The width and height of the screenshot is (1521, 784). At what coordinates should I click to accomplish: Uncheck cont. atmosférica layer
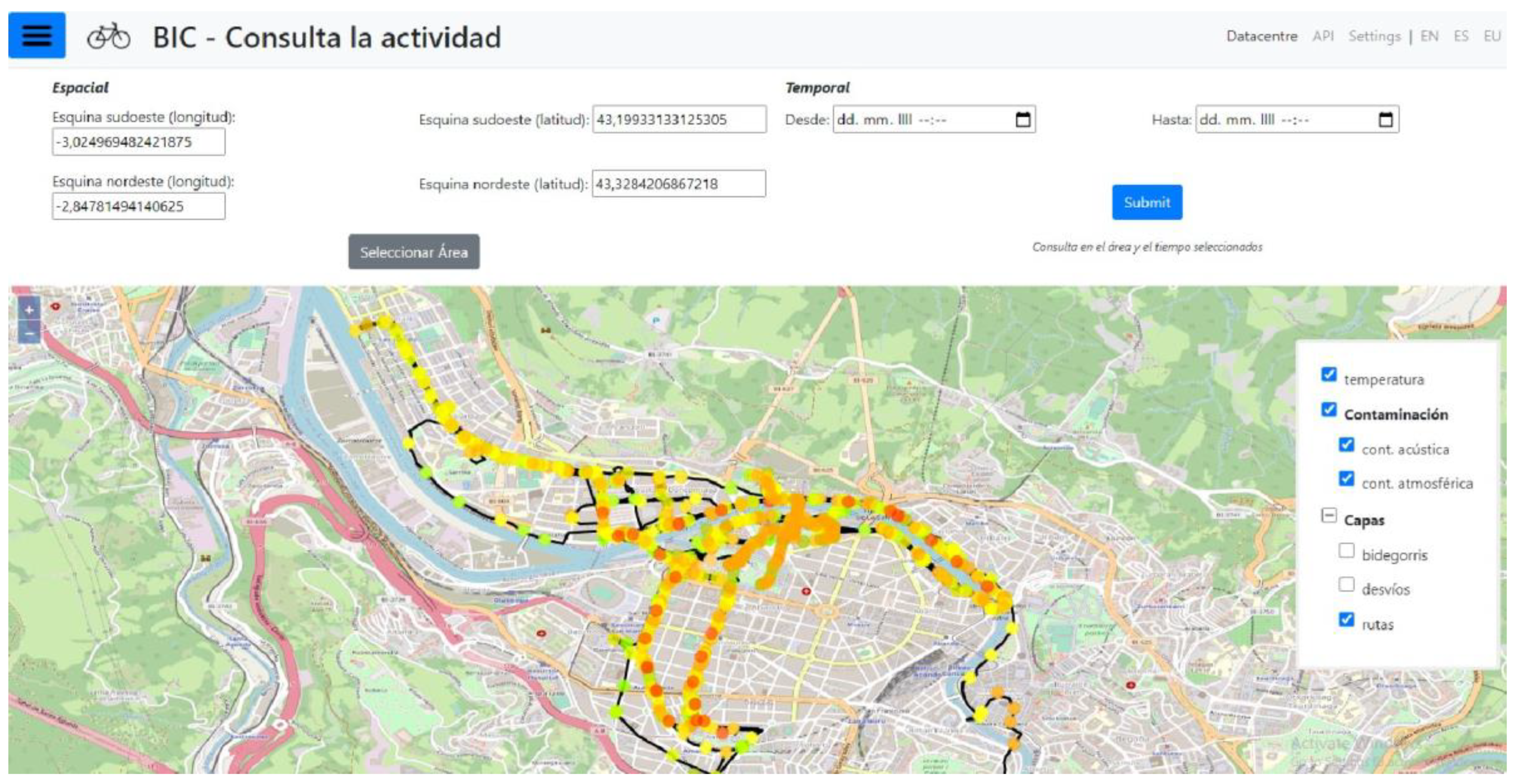click(x=1346, y=479)
